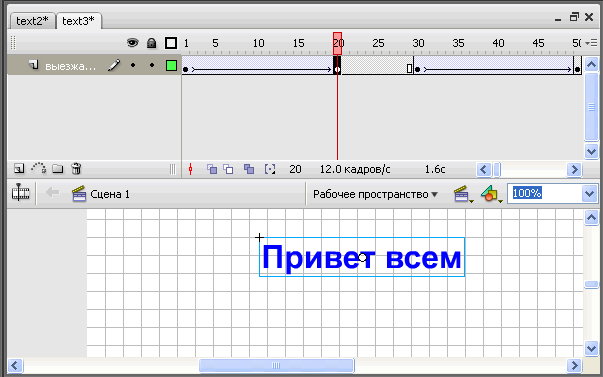
Task: Click the eye icon in timeline header
Action: [133, 43]
